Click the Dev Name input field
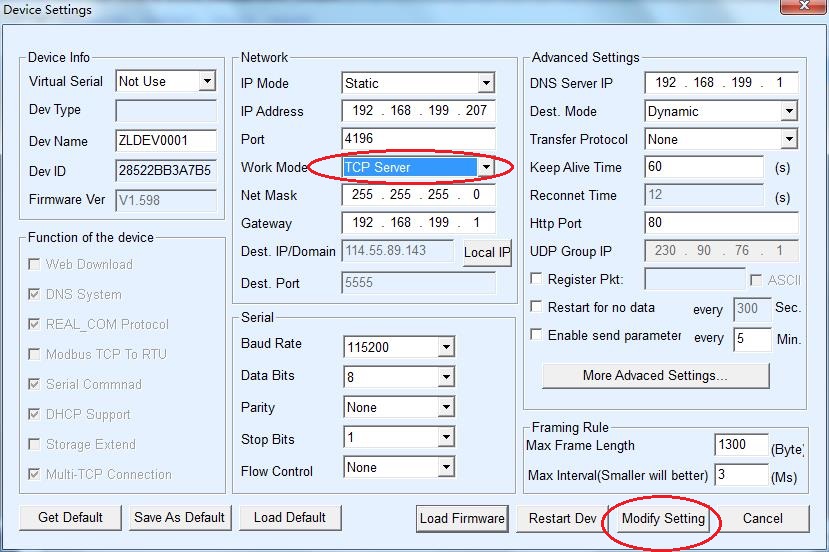 click(166, 141)
